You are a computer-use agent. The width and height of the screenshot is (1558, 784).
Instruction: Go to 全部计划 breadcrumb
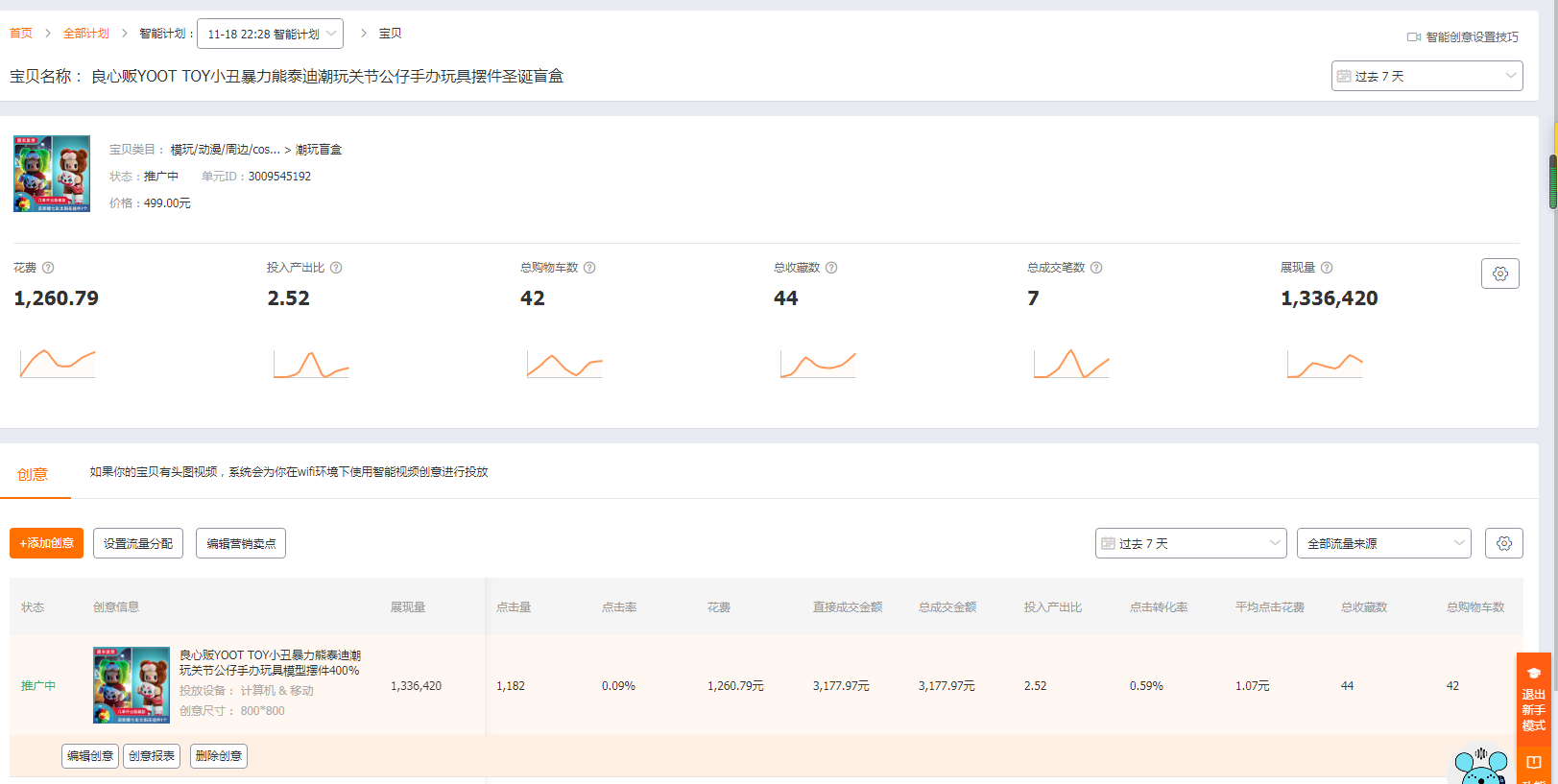pyautogui.click(x=86, y=34)
